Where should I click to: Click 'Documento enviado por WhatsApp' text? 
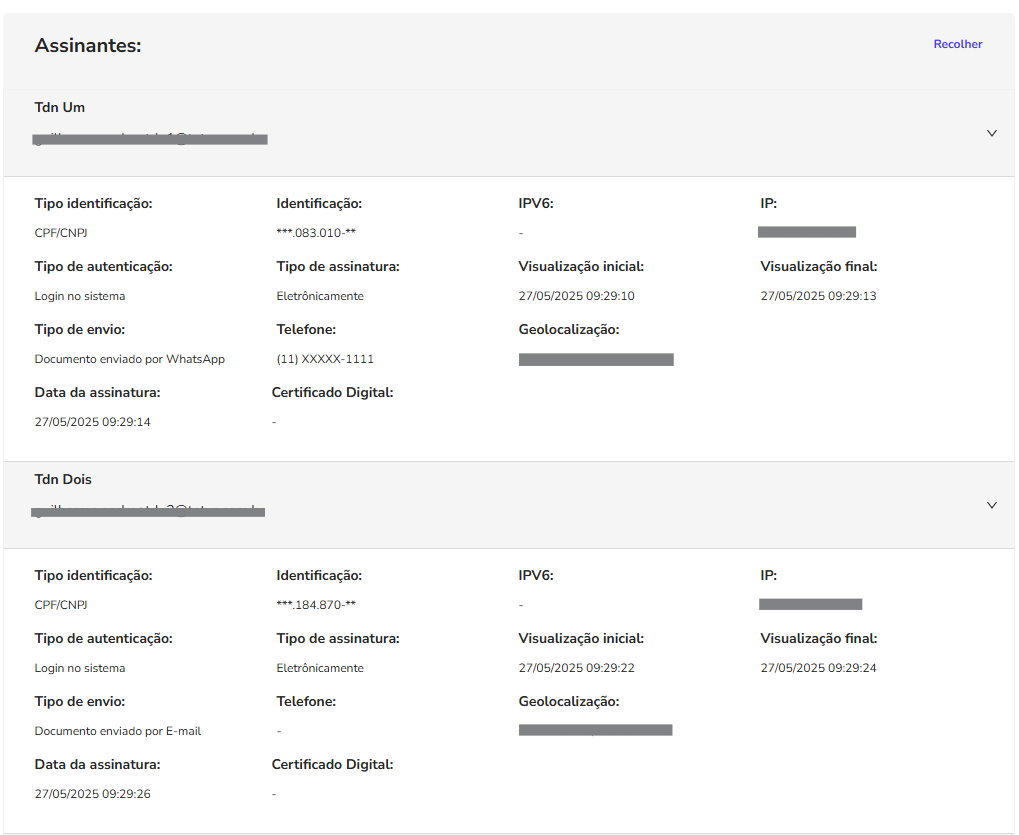130,359
